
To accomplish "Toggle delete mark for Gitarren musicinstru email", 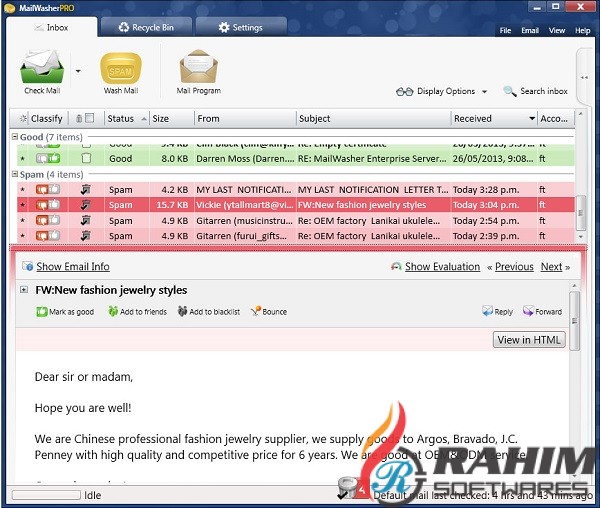I will pyautogui.click(x=86, y=220).
